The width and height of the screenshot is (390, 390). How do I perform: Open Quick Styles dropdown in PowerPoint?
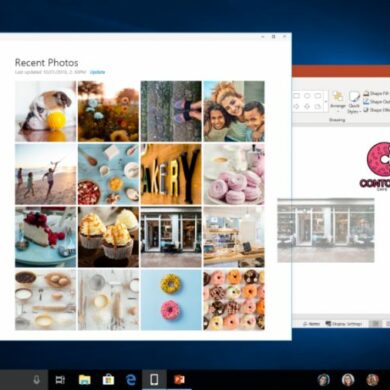coord(354,102)
